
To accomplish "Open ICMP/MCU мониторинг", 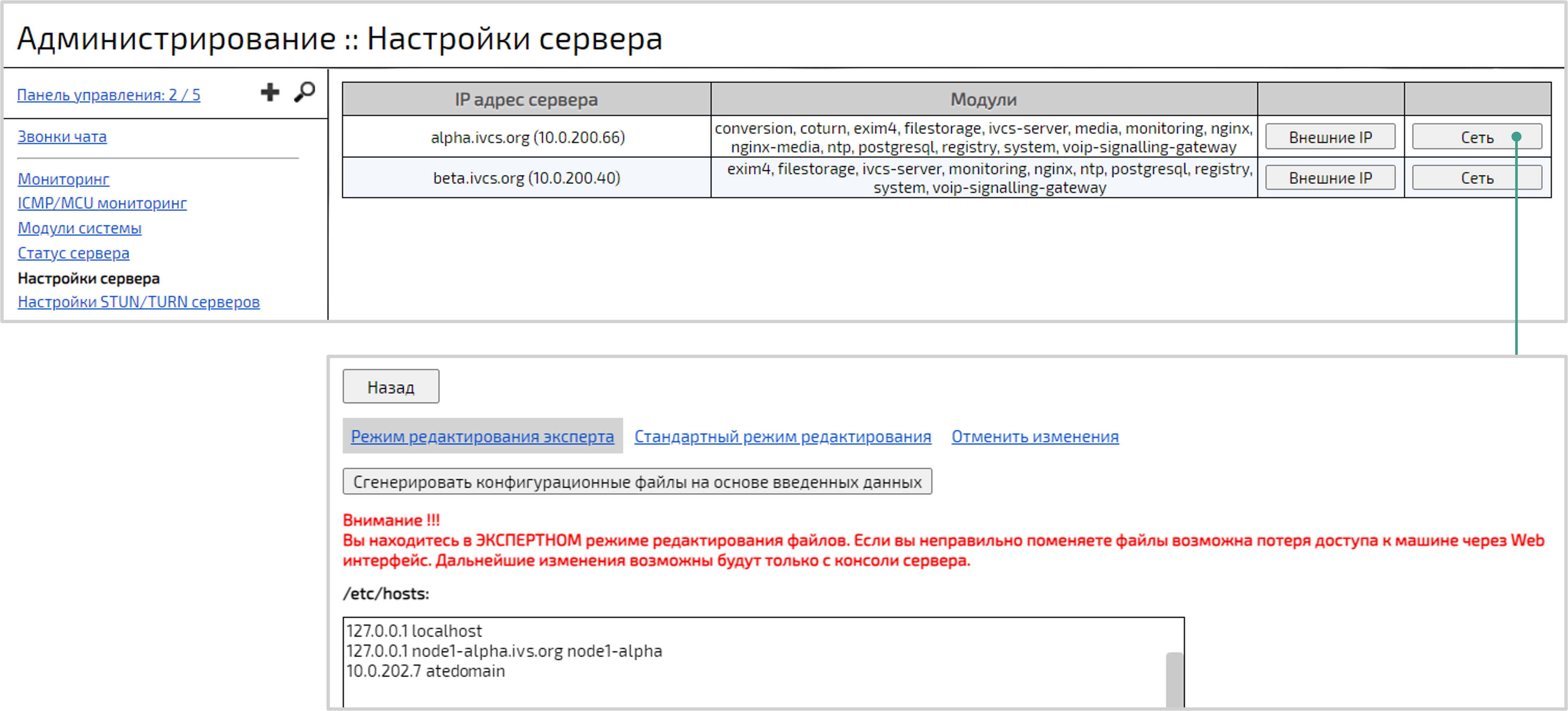I will pyautogui.click(x=102, y=203).
